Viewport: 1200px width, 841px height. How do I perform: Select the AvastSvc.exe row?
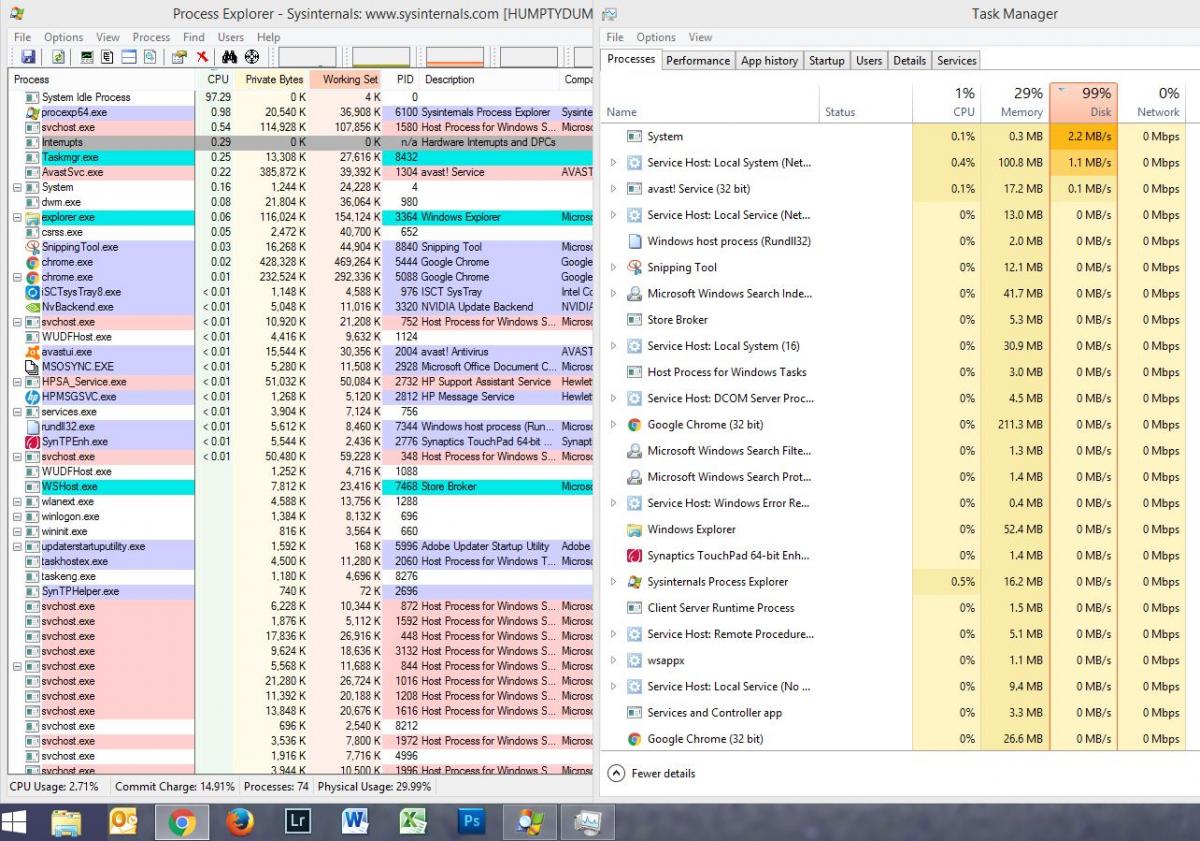300,172
